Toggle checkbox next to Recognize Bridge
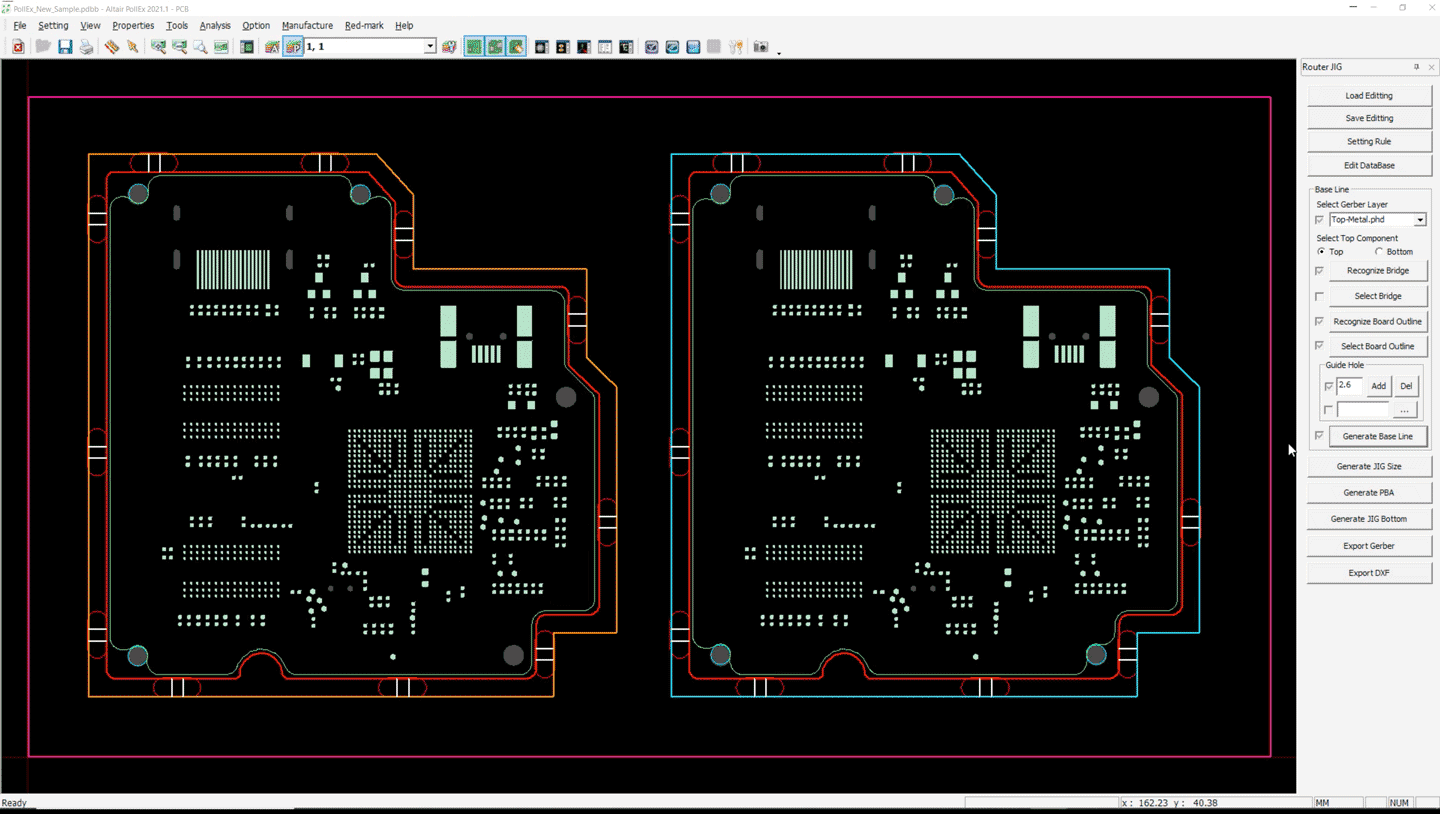The image size is (1440, 814). click(x=1319, y=271)
